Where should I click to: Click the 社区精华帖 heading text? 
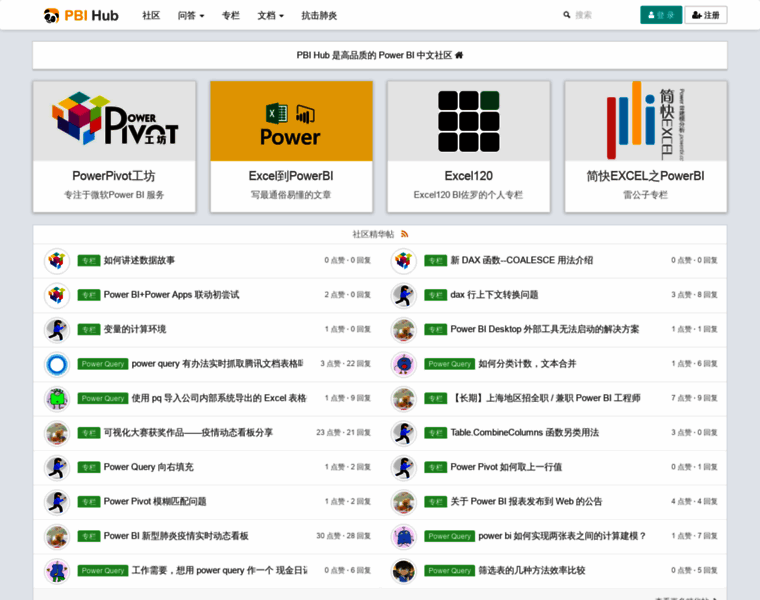coord(373,235)
